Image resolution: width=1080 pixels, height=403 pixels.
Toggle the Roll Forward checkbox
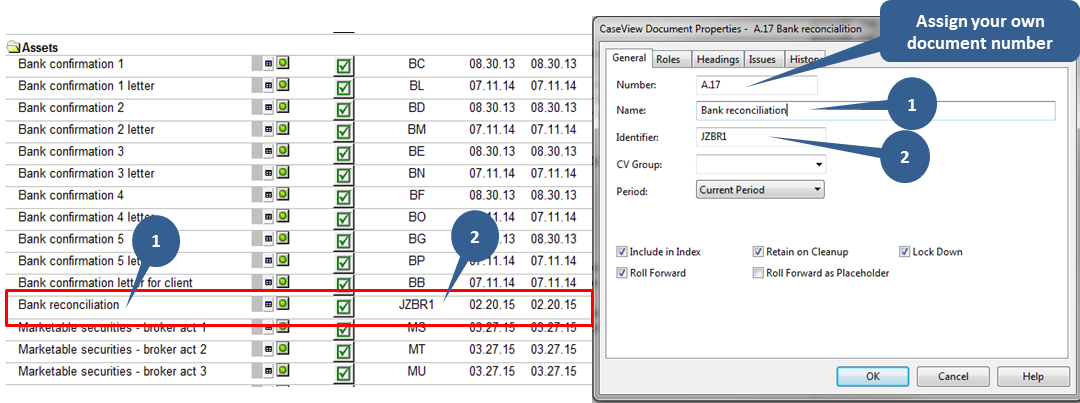622,273
